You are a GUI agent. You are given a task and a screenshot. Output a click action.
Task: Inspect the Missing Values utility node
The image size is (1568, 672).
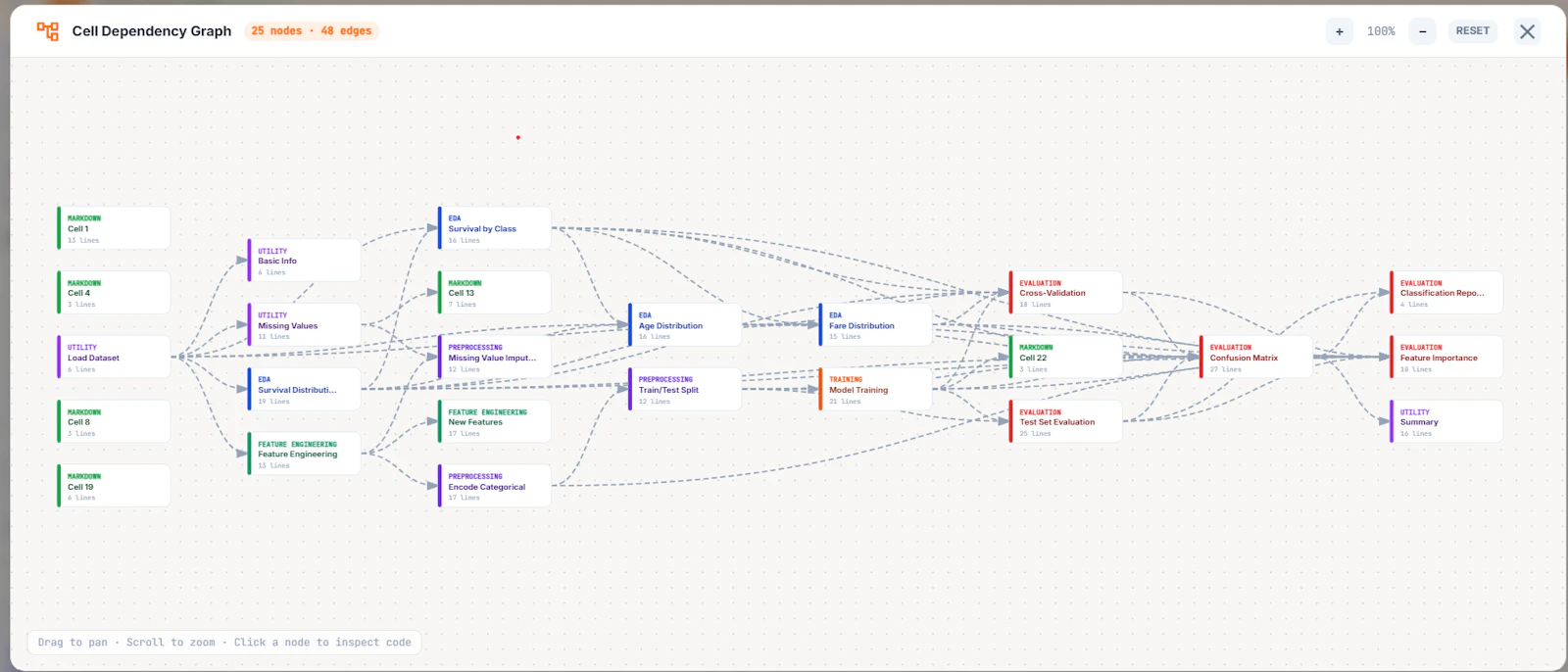pos(304,325)
